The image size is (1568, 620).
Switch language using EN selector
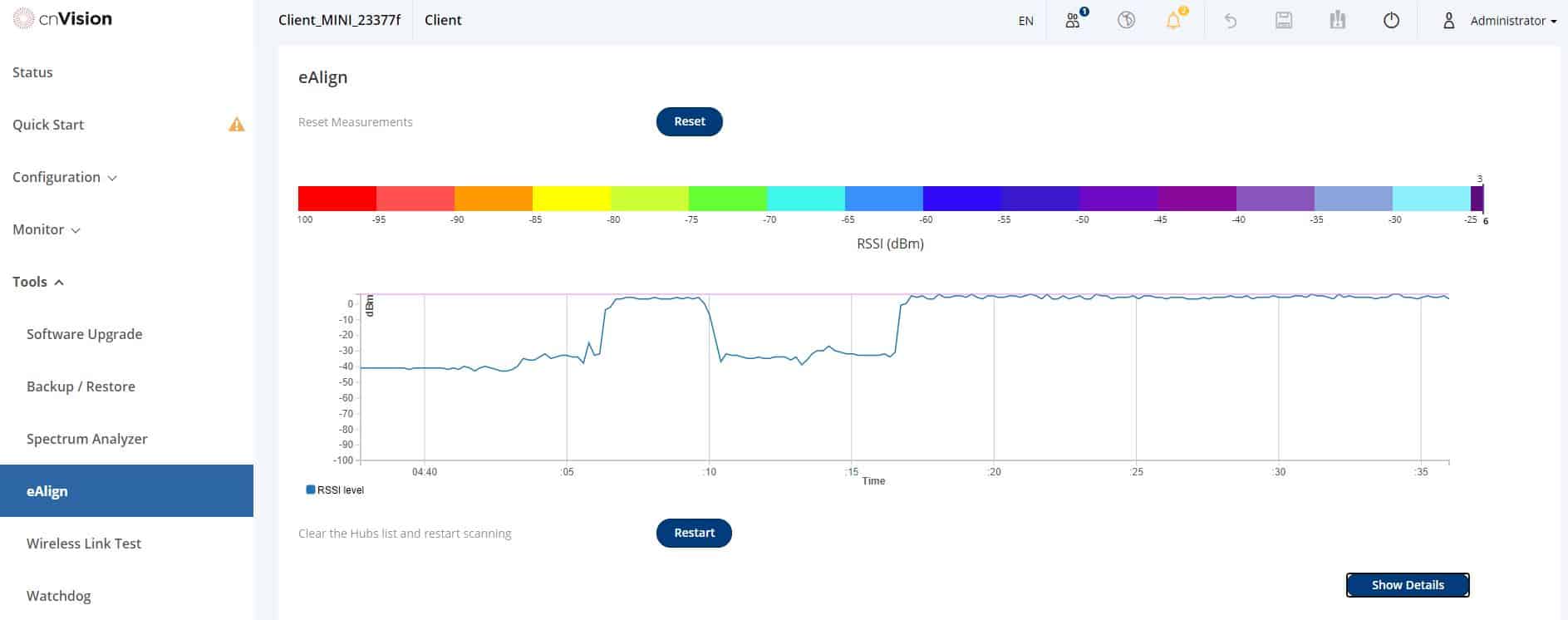pyautogui.click(x=1025, y=21)
